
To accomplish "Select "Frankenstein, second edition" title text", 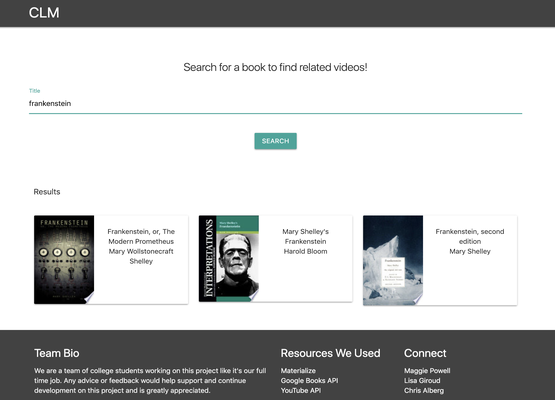I will coord(470,236).
